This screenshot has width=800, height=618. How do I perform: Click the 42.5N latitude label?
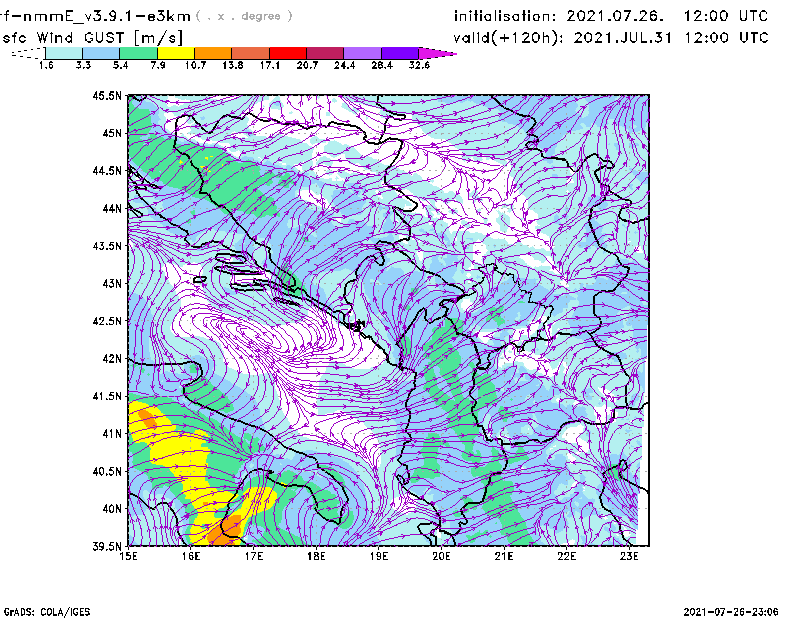[x=107, y=321]
